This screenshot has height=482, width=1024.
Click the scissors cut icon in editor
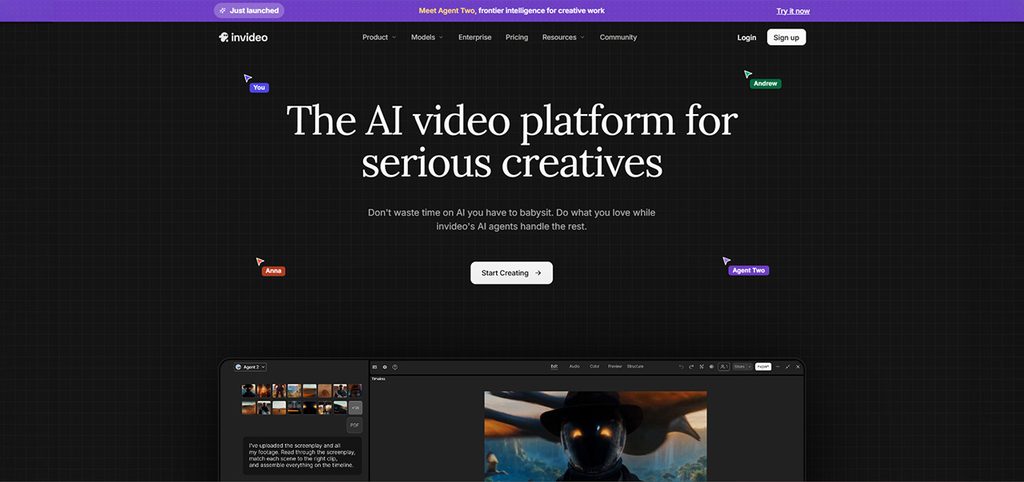701,367
